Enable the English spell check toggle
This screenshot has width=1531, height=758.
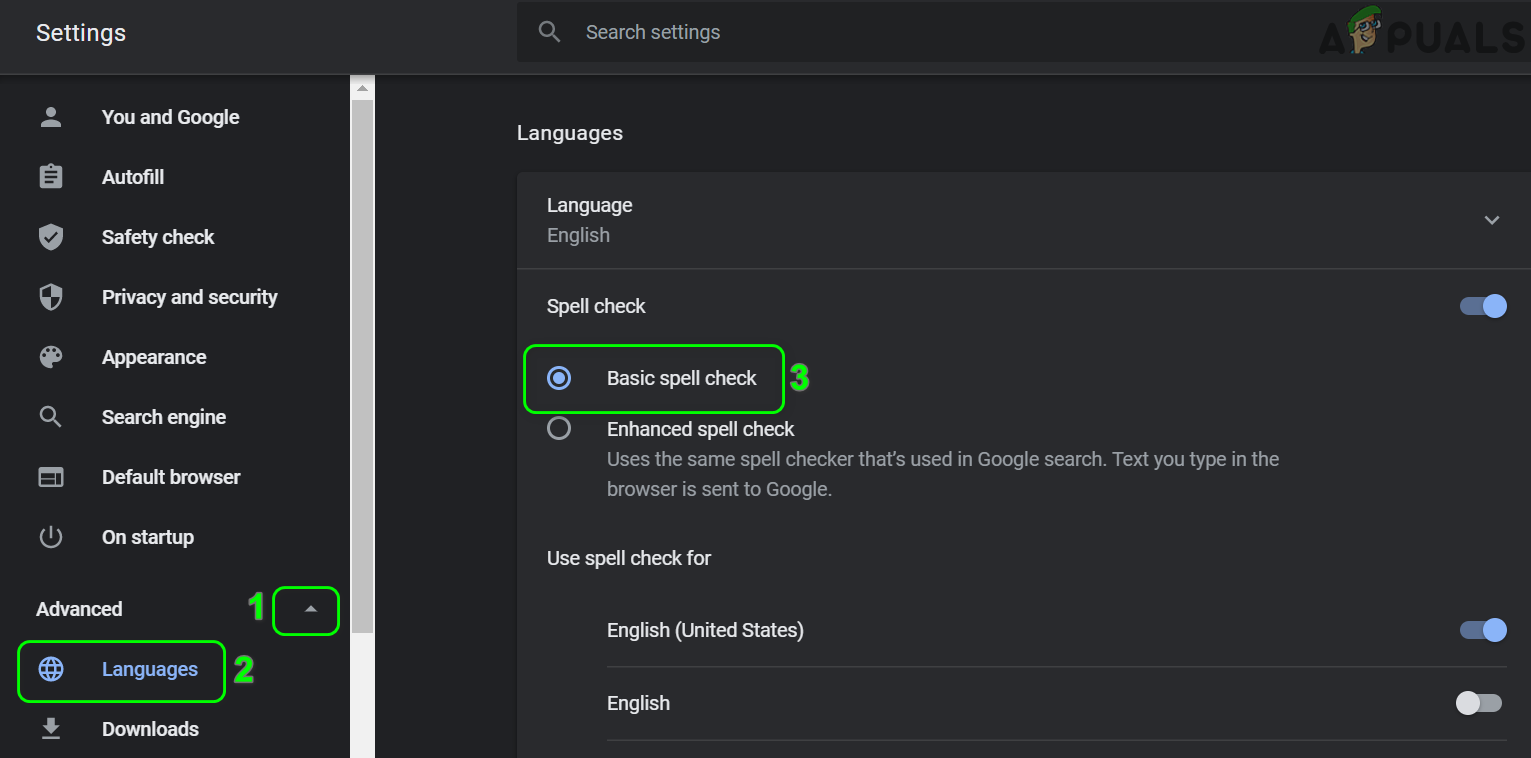pyautogui.click(x=1479, y=703)
